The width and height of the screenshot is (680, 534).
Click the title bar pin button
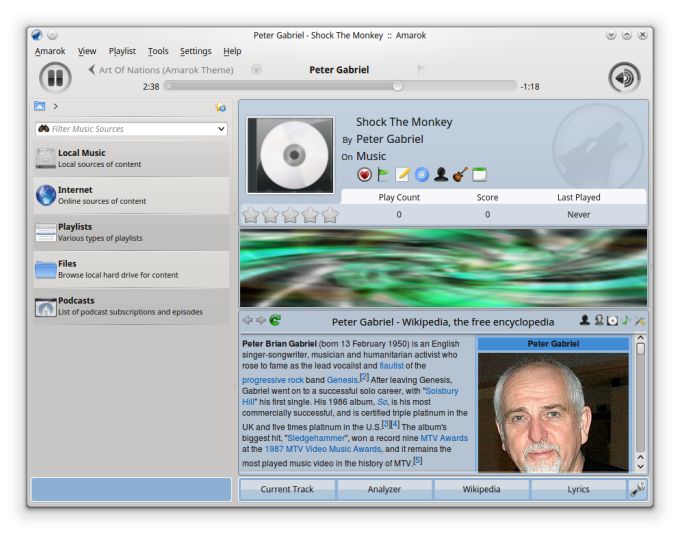tap(52, 35)
